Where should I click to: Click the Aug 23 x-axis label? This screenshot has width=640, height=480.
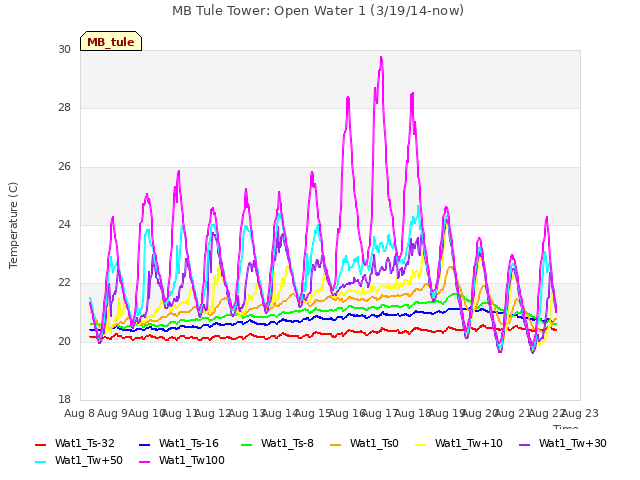tap(580, 413)
